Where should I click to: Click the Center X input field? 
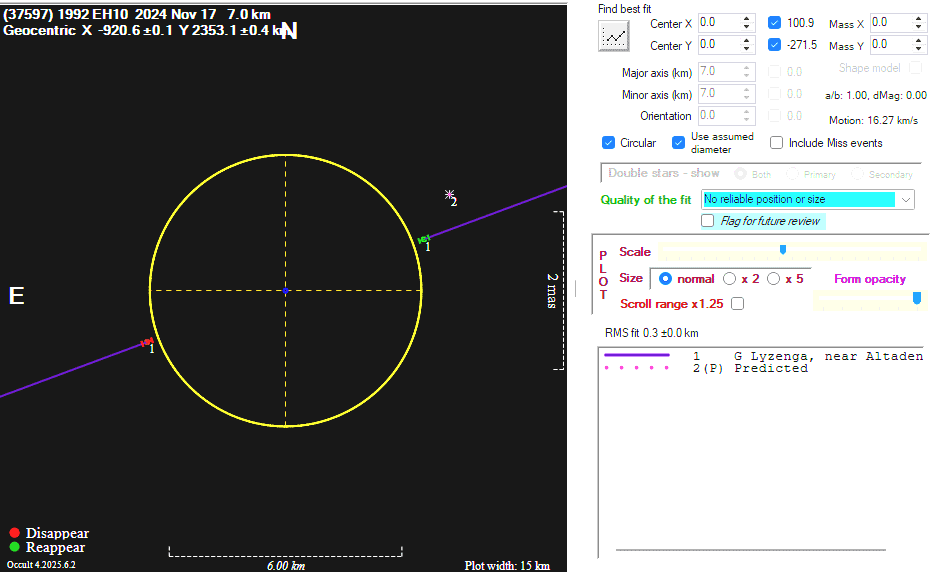click(x=719, y=23)
